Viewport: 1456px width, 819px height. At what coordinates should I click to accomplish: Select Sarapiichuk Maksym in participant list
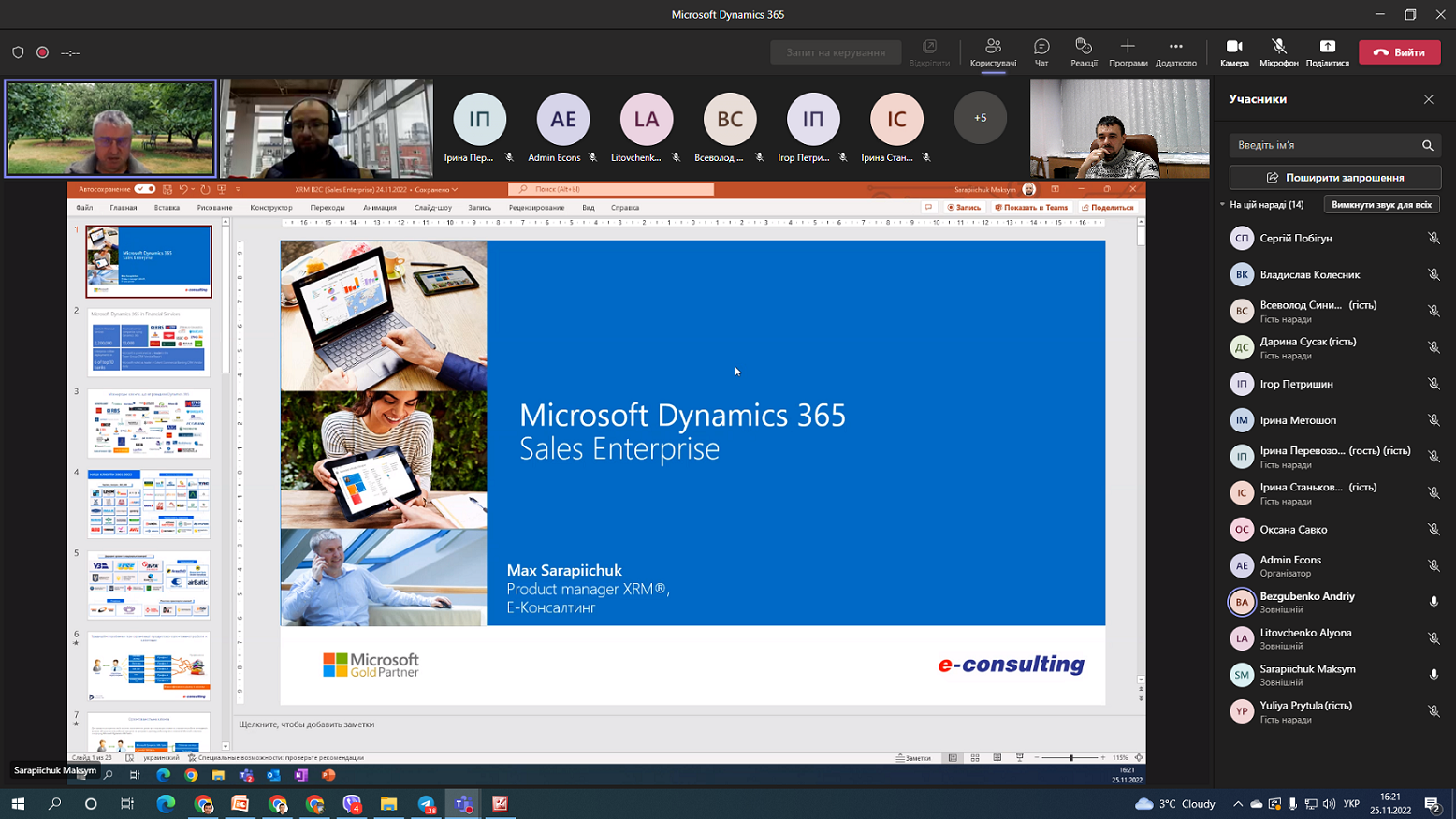click(x=1307, y=669)
